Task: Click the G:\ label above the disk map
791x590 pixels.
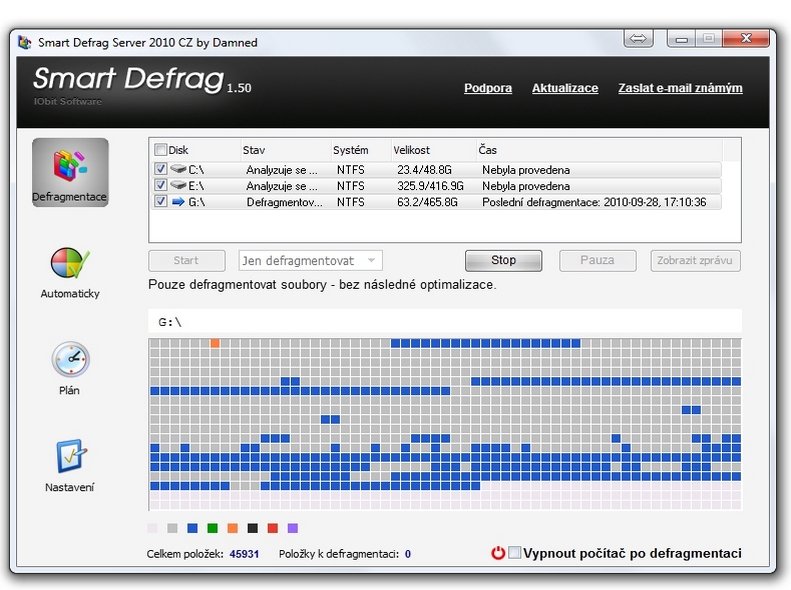Action: coord(170,322)
